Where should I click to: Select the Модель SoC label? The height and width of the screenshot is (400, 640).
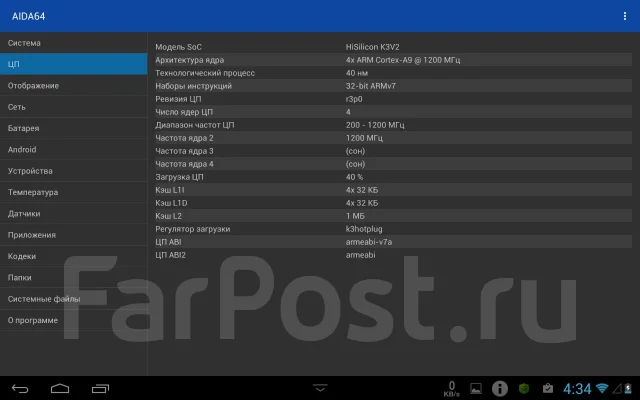click(x=178, y=47)
